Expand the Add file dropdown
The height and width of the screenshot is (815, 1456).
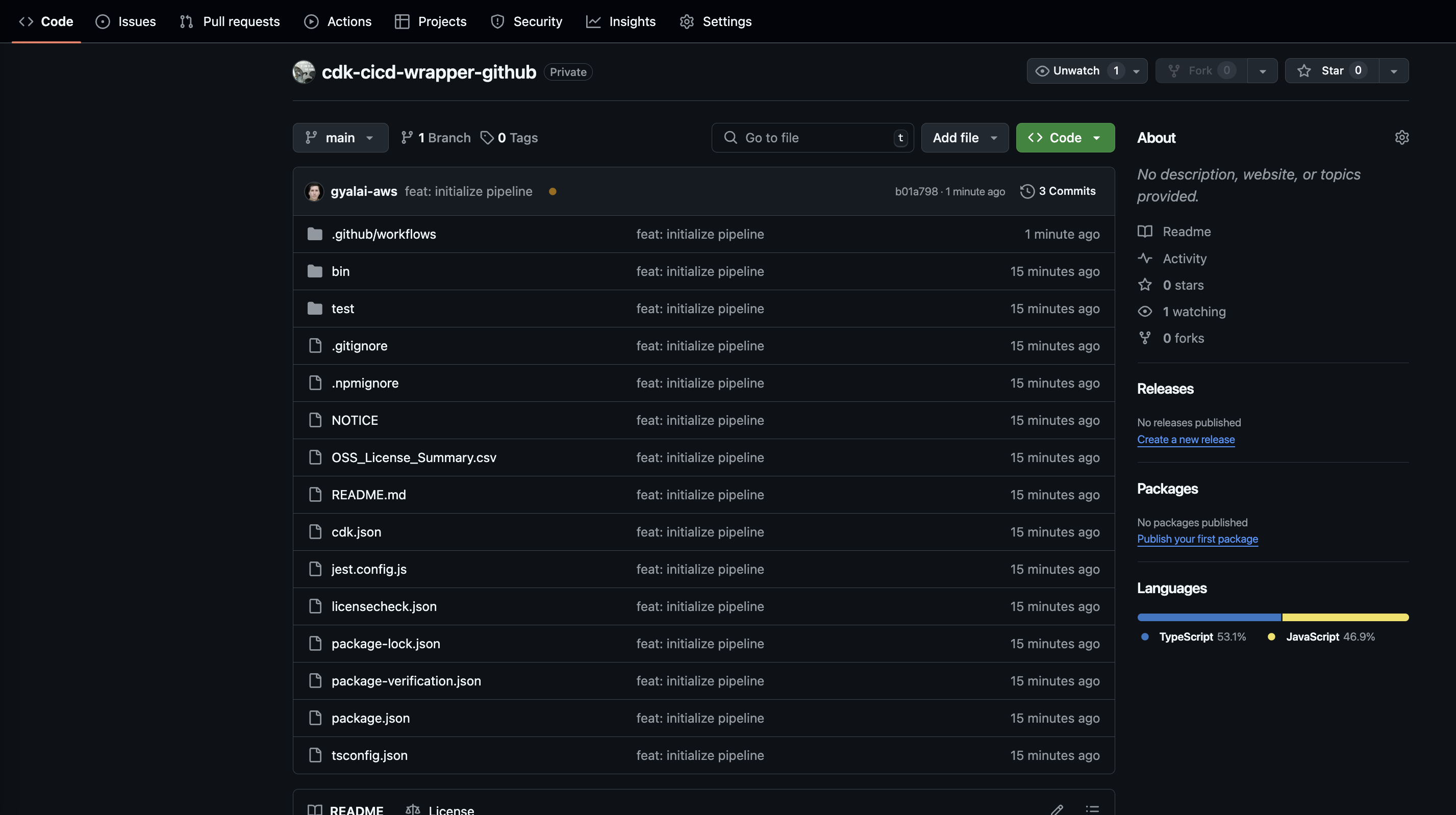tap(964, 137)
